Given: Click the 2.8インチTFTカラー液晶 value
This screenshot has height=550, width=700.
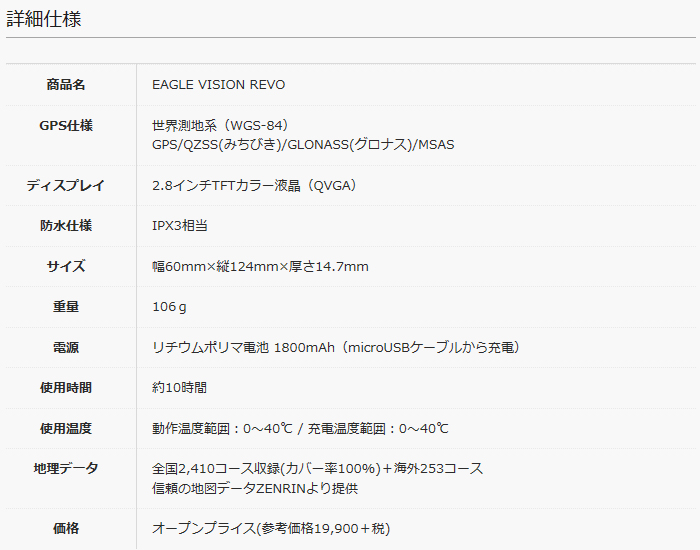Looking at the screenshot, I should (255, 185).
